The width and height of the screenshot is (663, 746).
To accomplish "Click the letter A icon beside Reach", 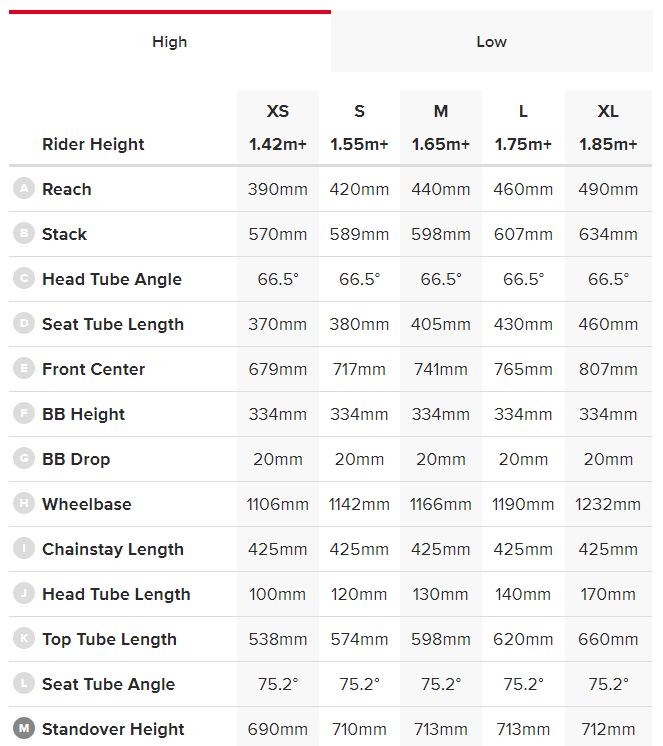I will 22,188.
